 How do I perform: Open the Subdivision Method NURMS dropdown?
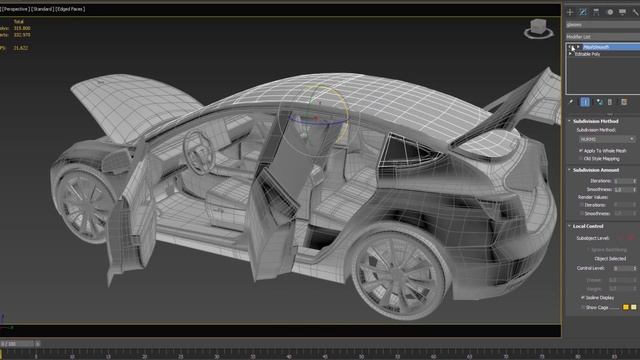click(607, 139)
